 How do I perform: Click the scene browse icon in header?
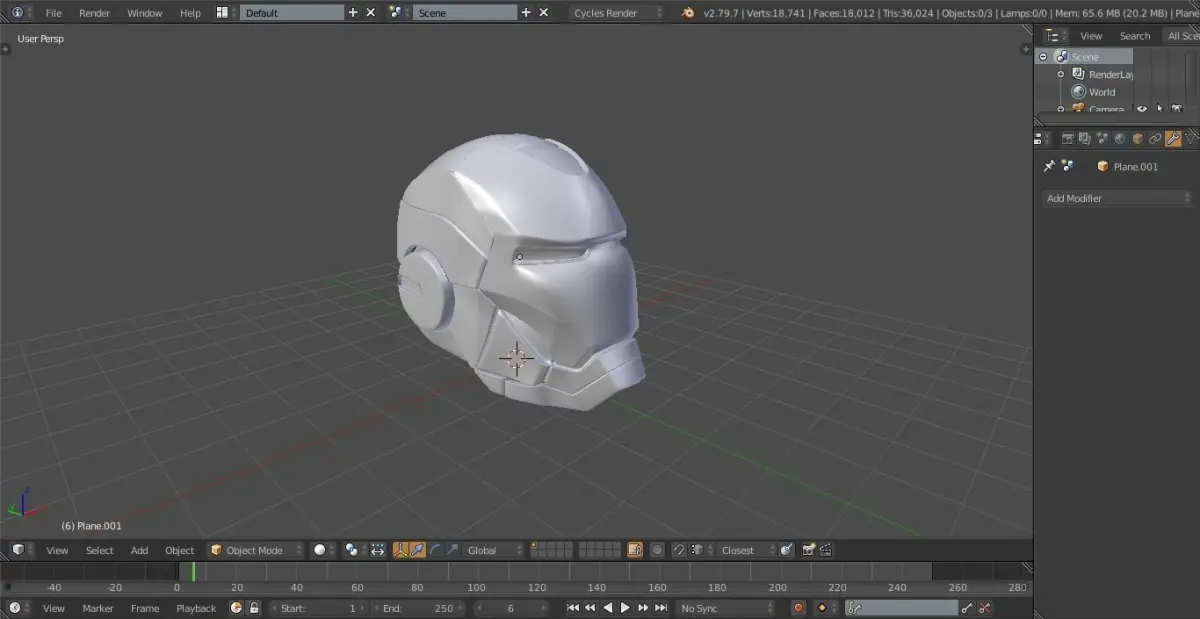(399, 13)
